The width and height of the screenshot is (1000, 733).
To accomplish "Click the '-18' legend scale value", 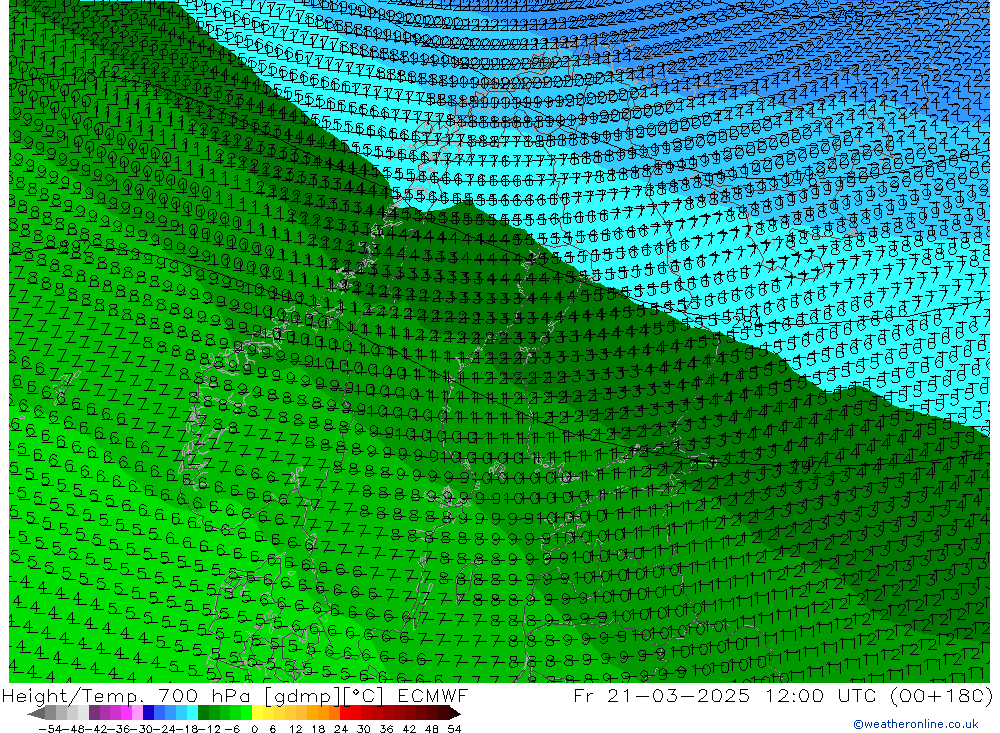I will pyautogui.click(x=187, y=729).
